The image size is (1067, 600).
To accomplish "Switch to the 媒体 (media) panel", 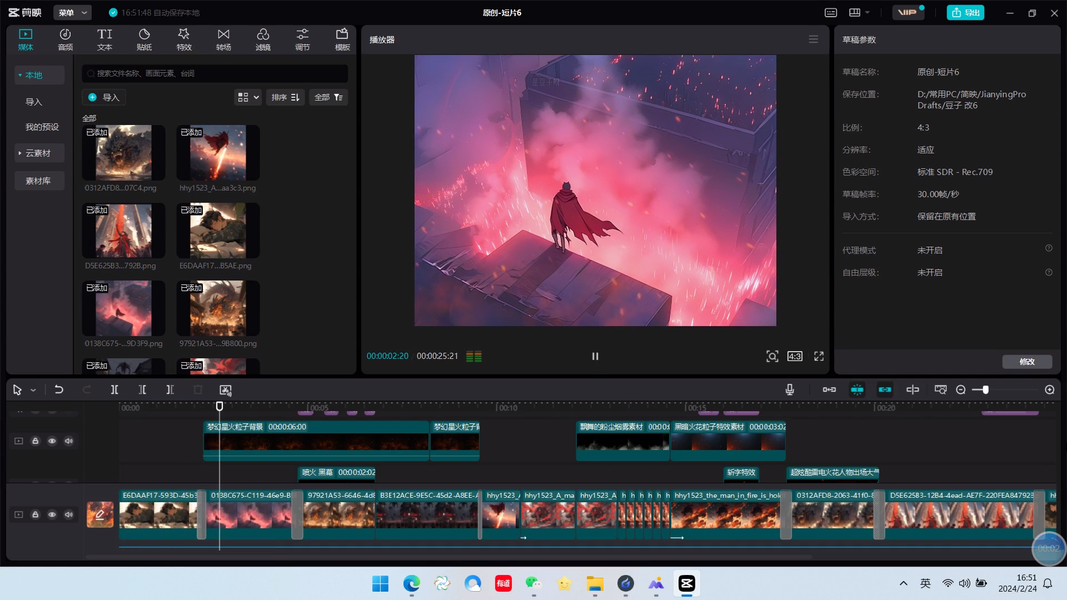I will 25,39.
